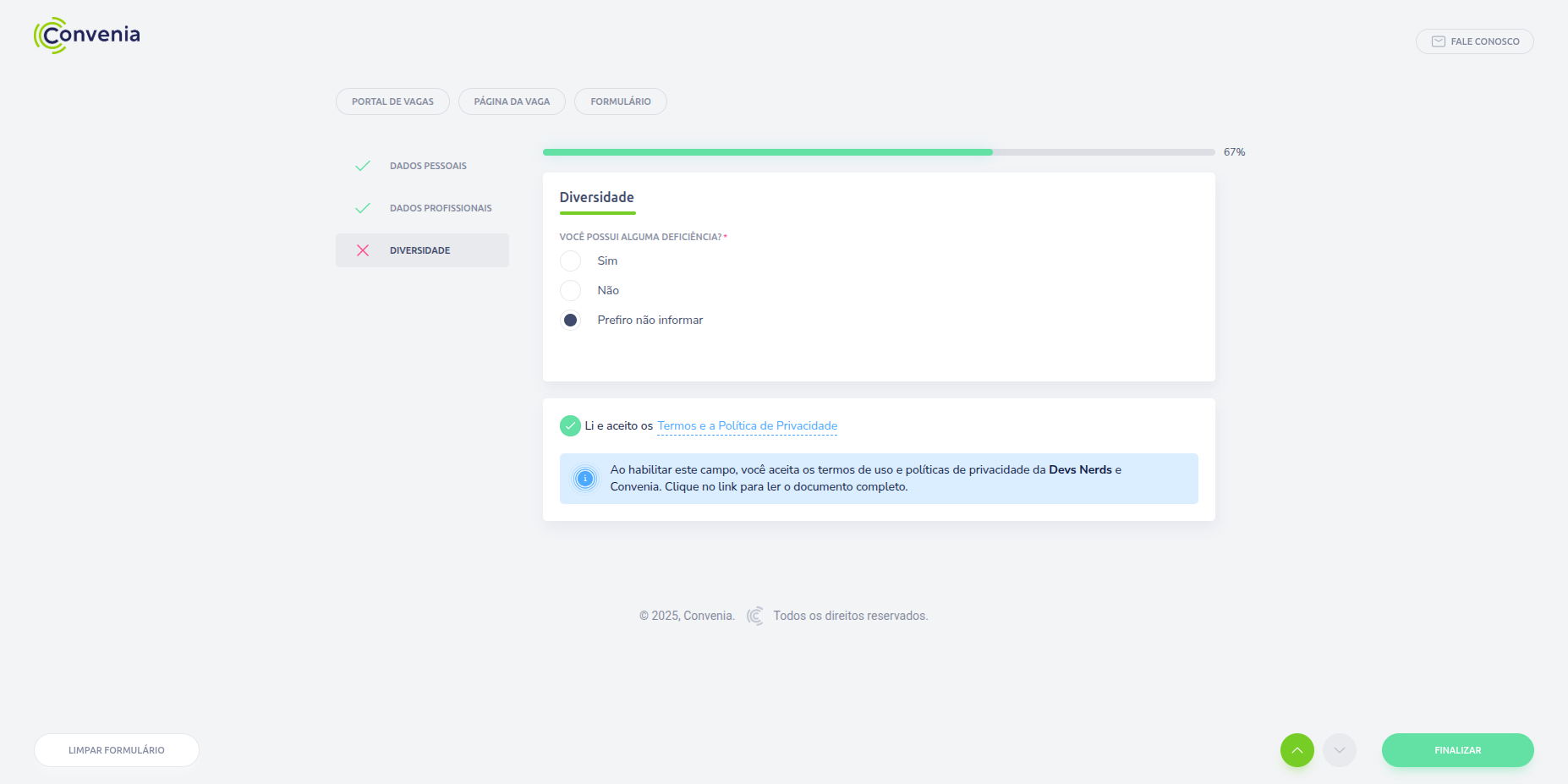Open Portal de Vagas breadcrumb
The width and height of the screenshot is (1568, 784).
[392, 101]
